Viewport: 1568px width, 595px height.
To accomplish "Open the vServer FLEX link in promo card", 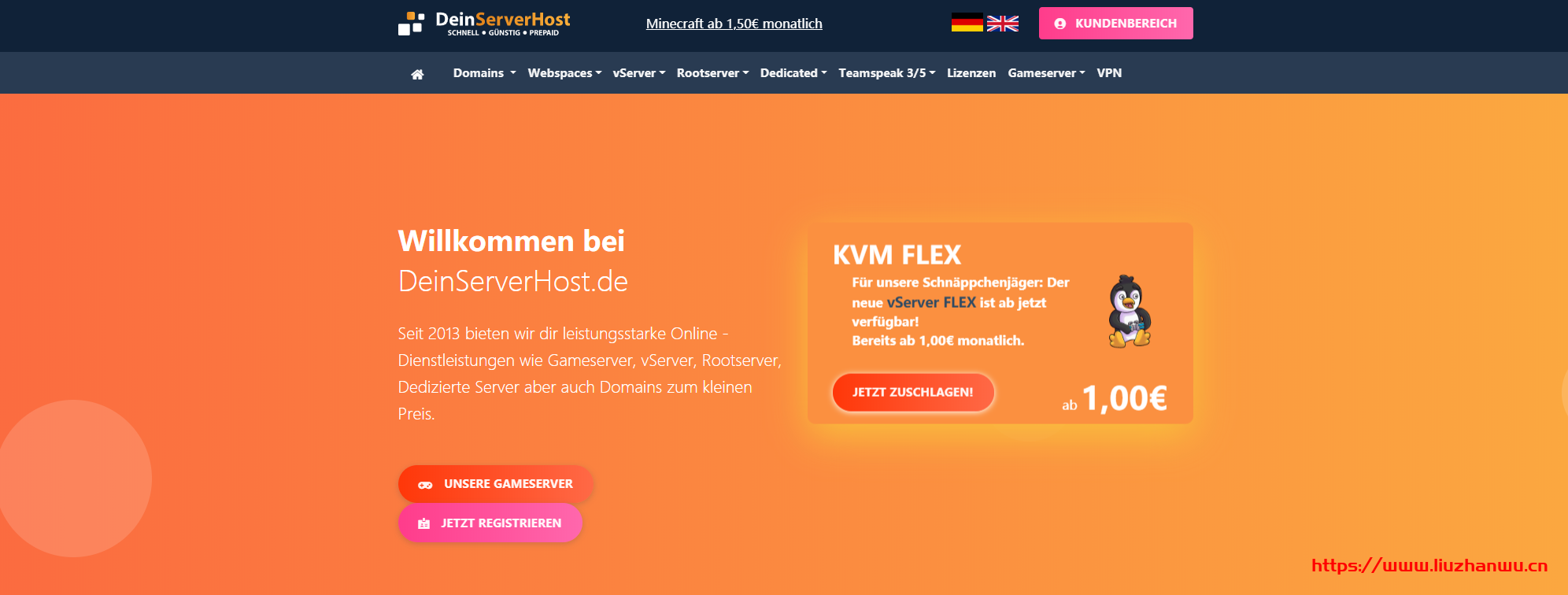I will (931, 303).
